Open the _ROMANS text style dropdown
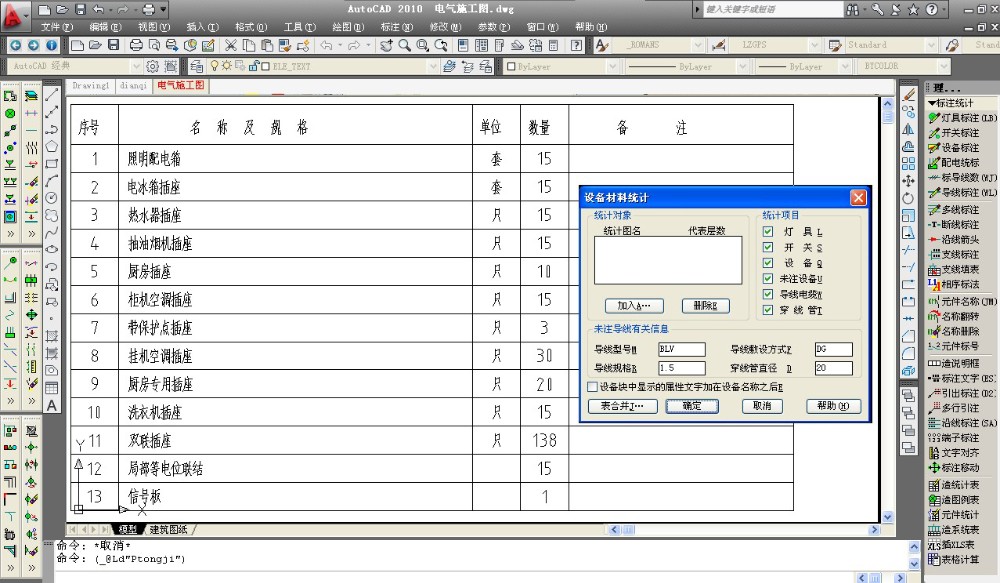 click(698, 45)
